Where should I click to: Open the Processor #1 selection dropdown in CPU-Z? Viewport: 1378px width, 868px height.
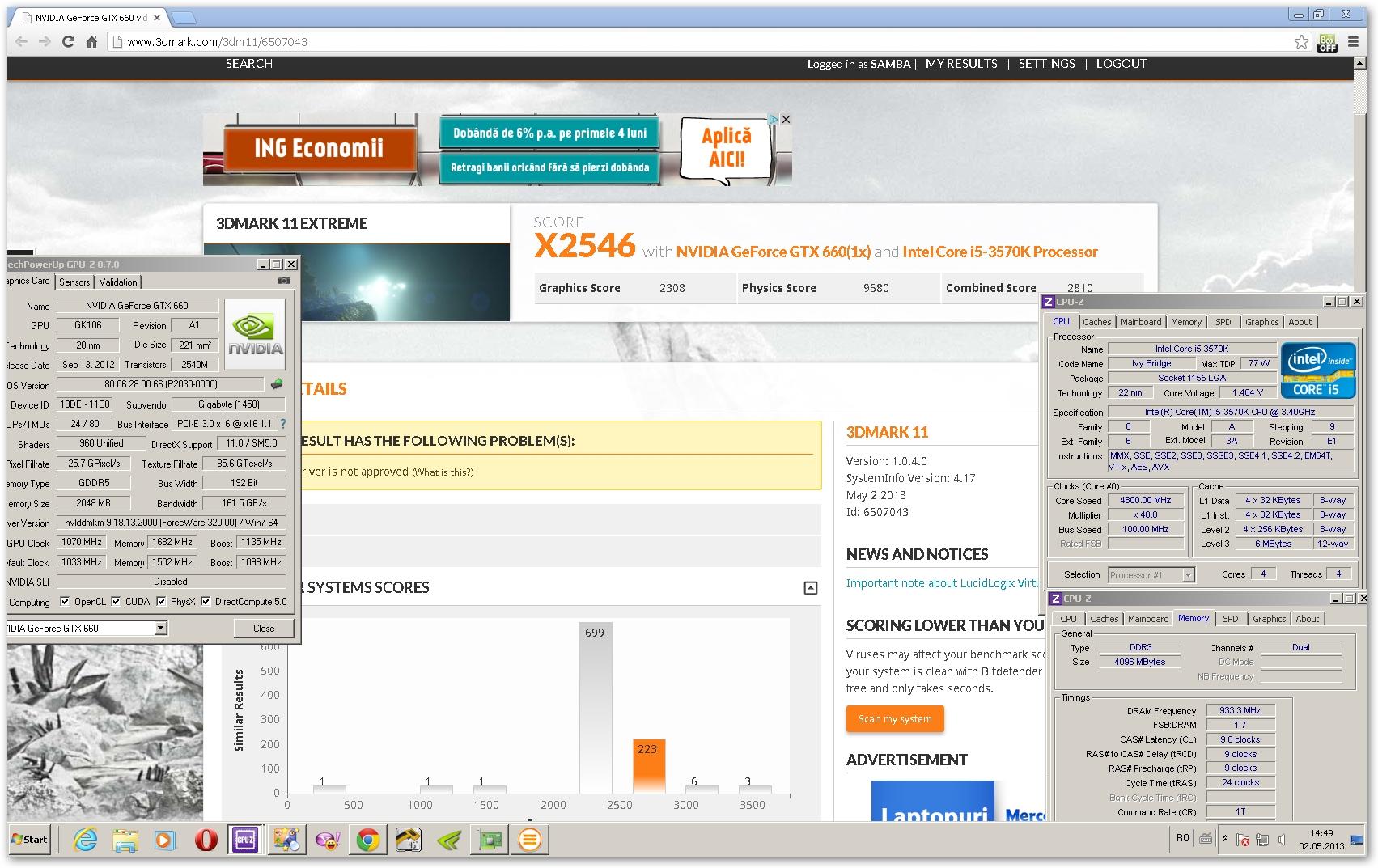coord(1188,575)
